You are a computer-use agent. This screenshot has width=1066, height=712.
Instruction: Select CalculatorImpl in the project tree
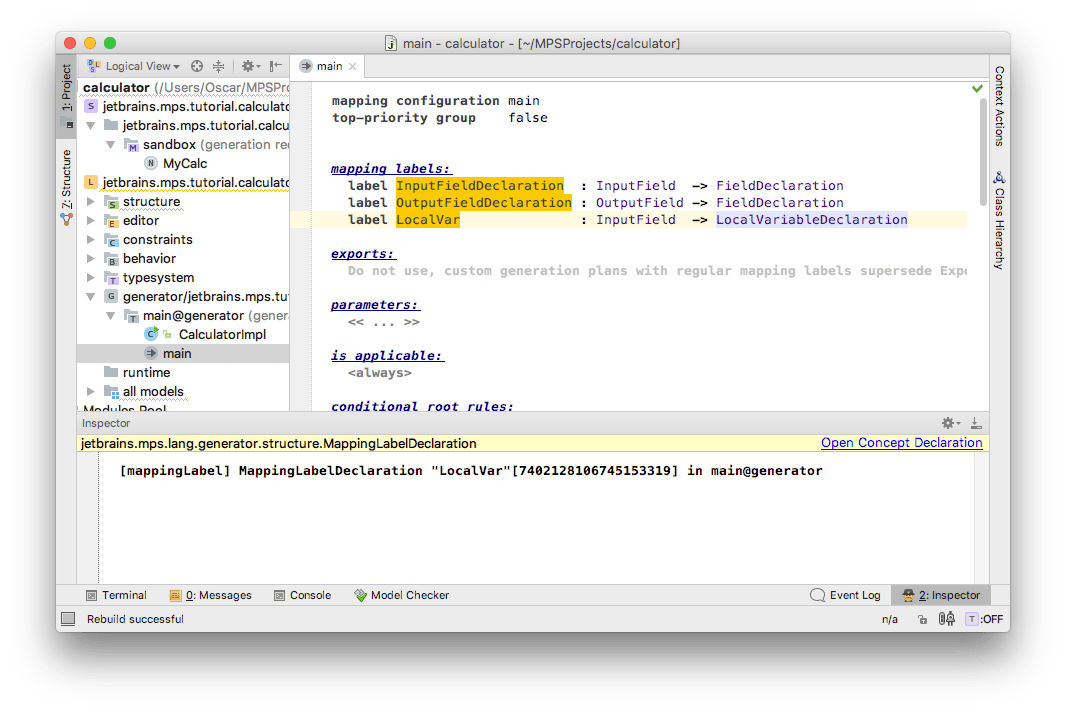222,334
